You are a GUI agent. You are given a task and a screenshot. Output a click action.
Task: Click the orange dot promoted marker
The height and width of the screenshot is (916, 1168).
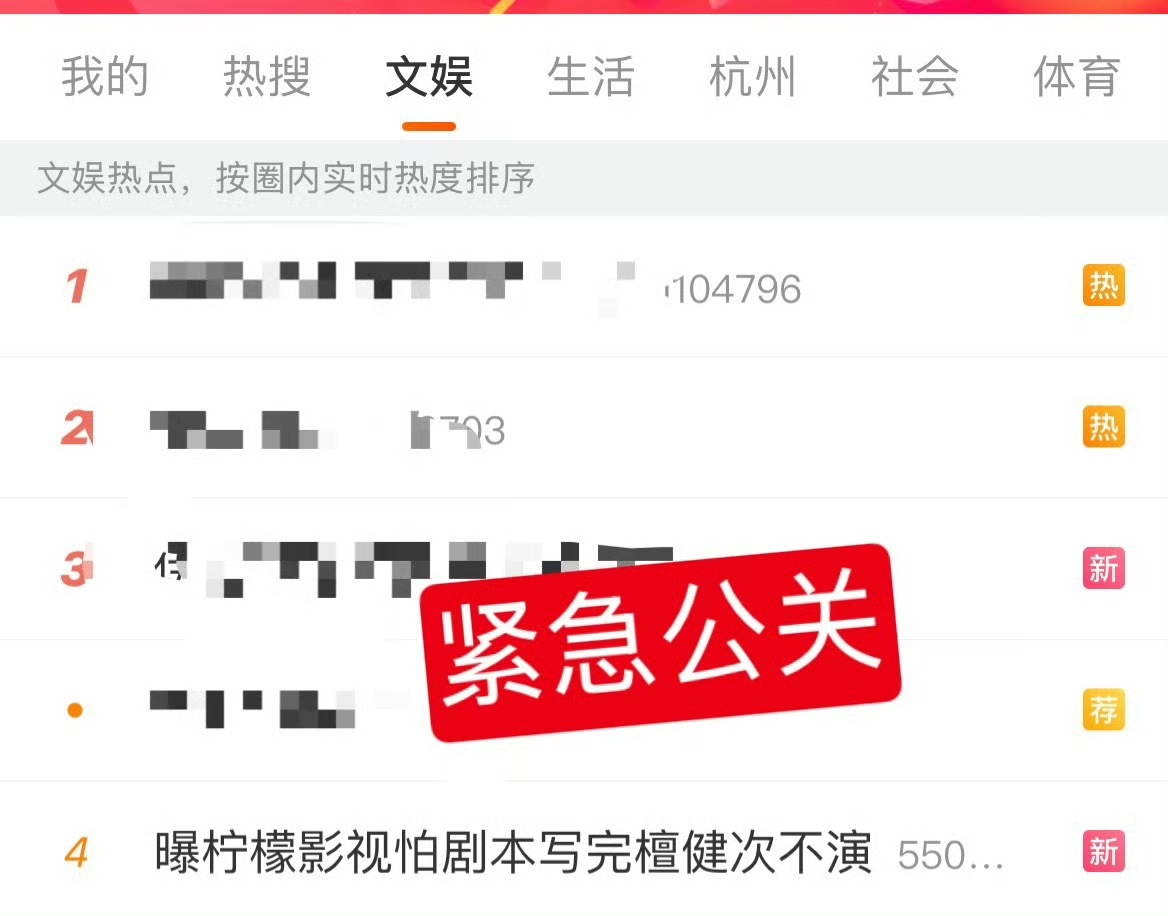coord(74,710)
